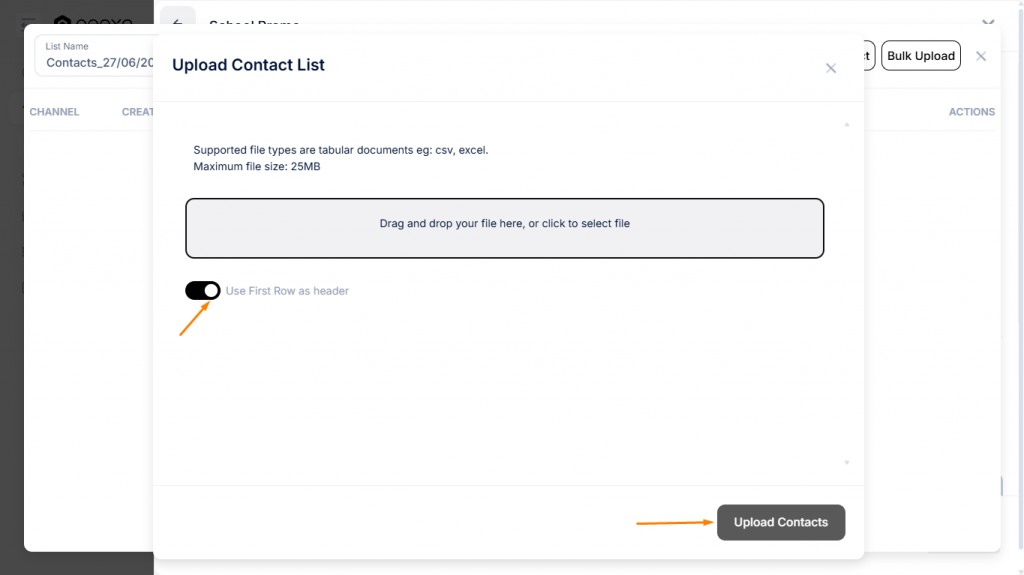The width and height of the screenshot is (1024, 575).
Task: Click the dialog's scroll-up arrow
Action: click(847, 125)
